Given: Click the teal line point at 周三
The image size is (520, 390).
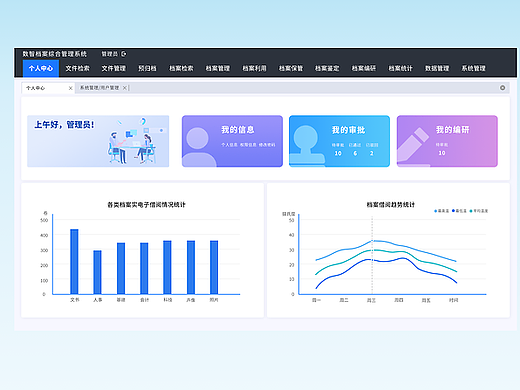Looking at the screenshot, I should click(372, 250).
